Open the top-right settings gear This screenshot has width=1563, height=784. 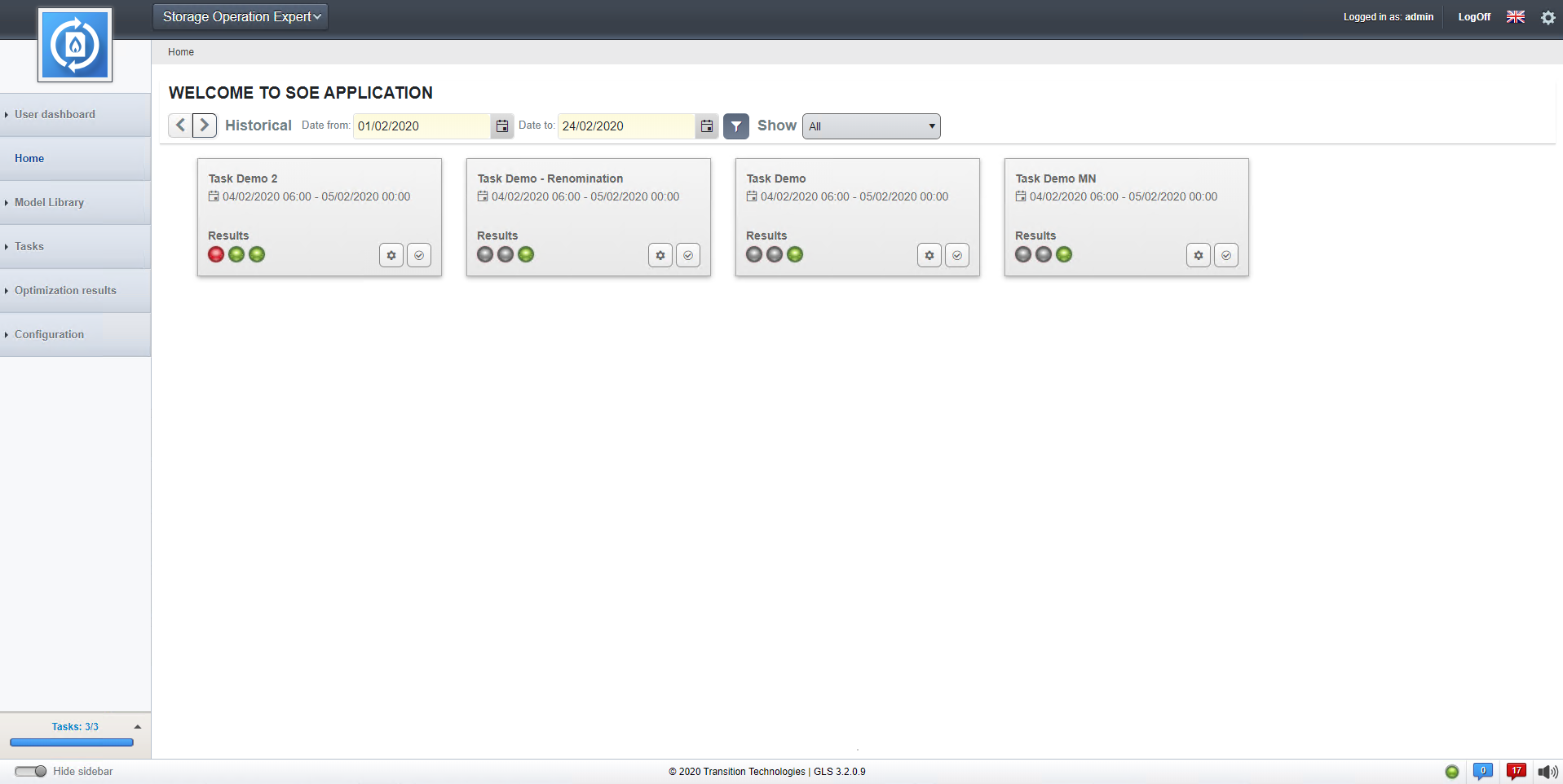(1548, 17)
